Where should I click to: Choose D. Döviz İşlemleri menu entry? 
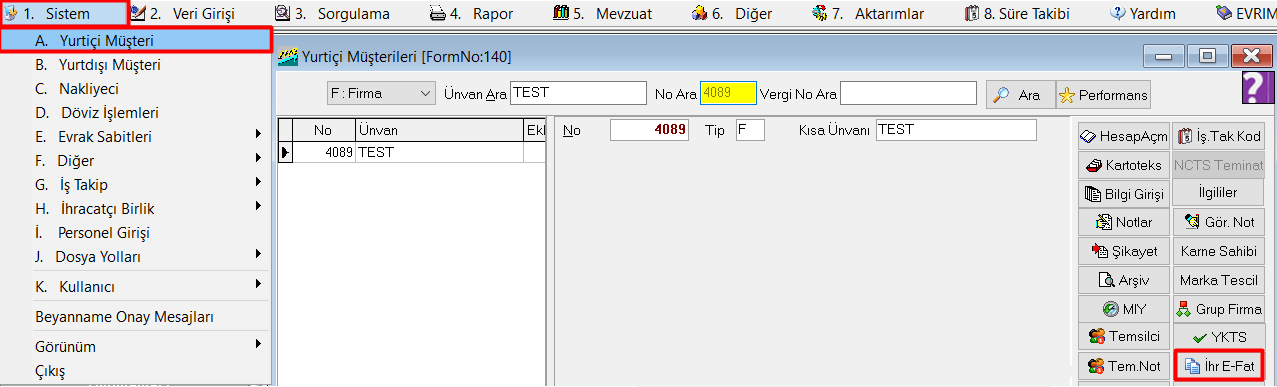click(x=136, y=113)
